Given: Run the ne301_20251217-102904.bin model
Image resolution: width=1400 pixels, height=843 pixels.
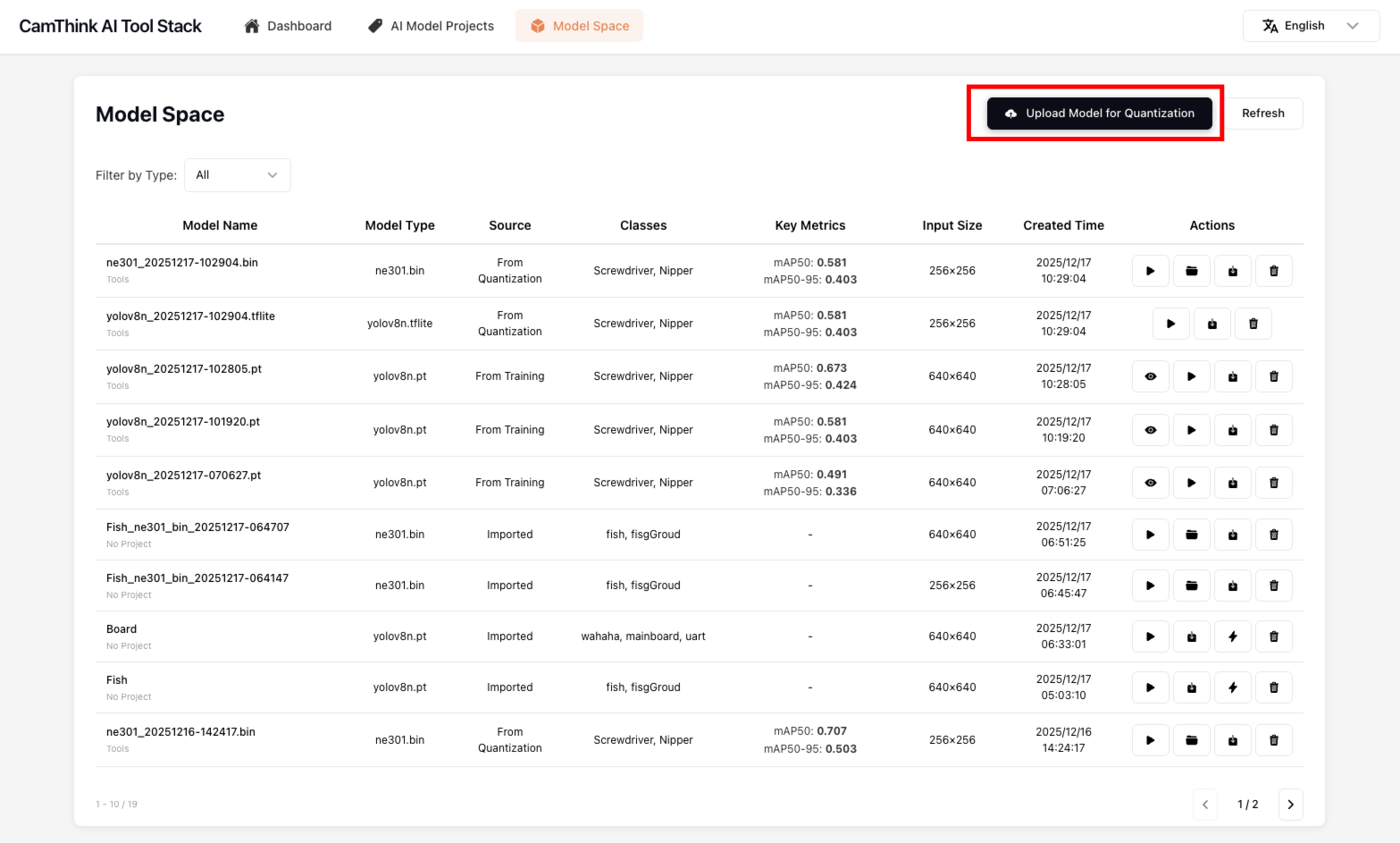Looking at the screenshot, I should pyautogui.click(x=1150, y=270).
